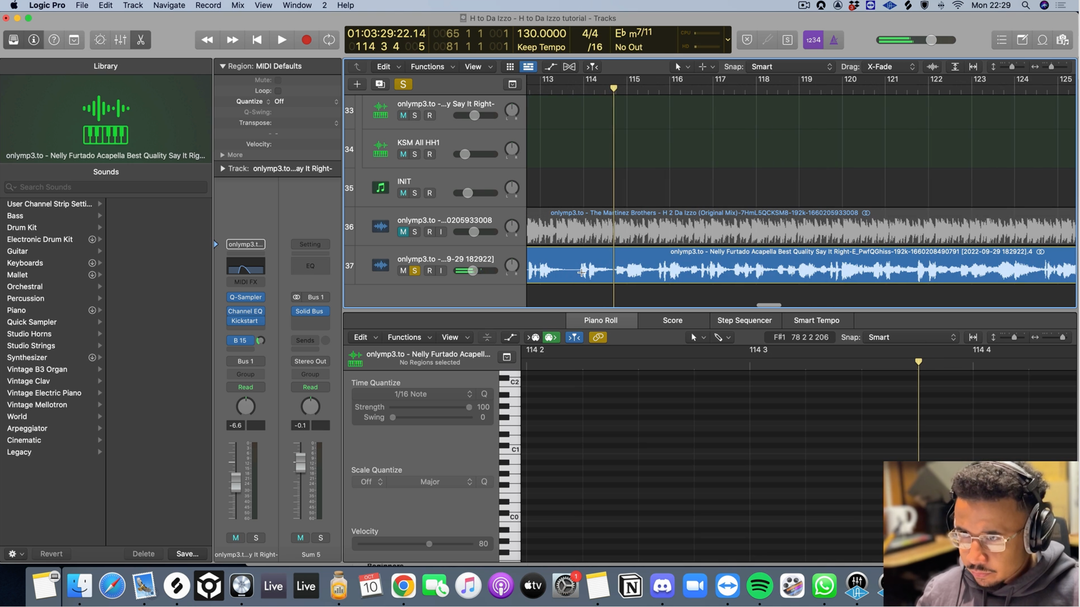Click the Scissors editors button

[141, 40]
